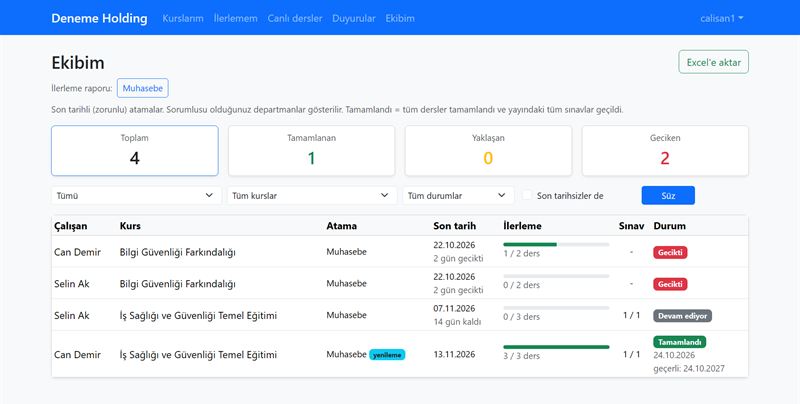
Task: Filter by the Tamamlanan 1 card
Action: pos(311,151)
